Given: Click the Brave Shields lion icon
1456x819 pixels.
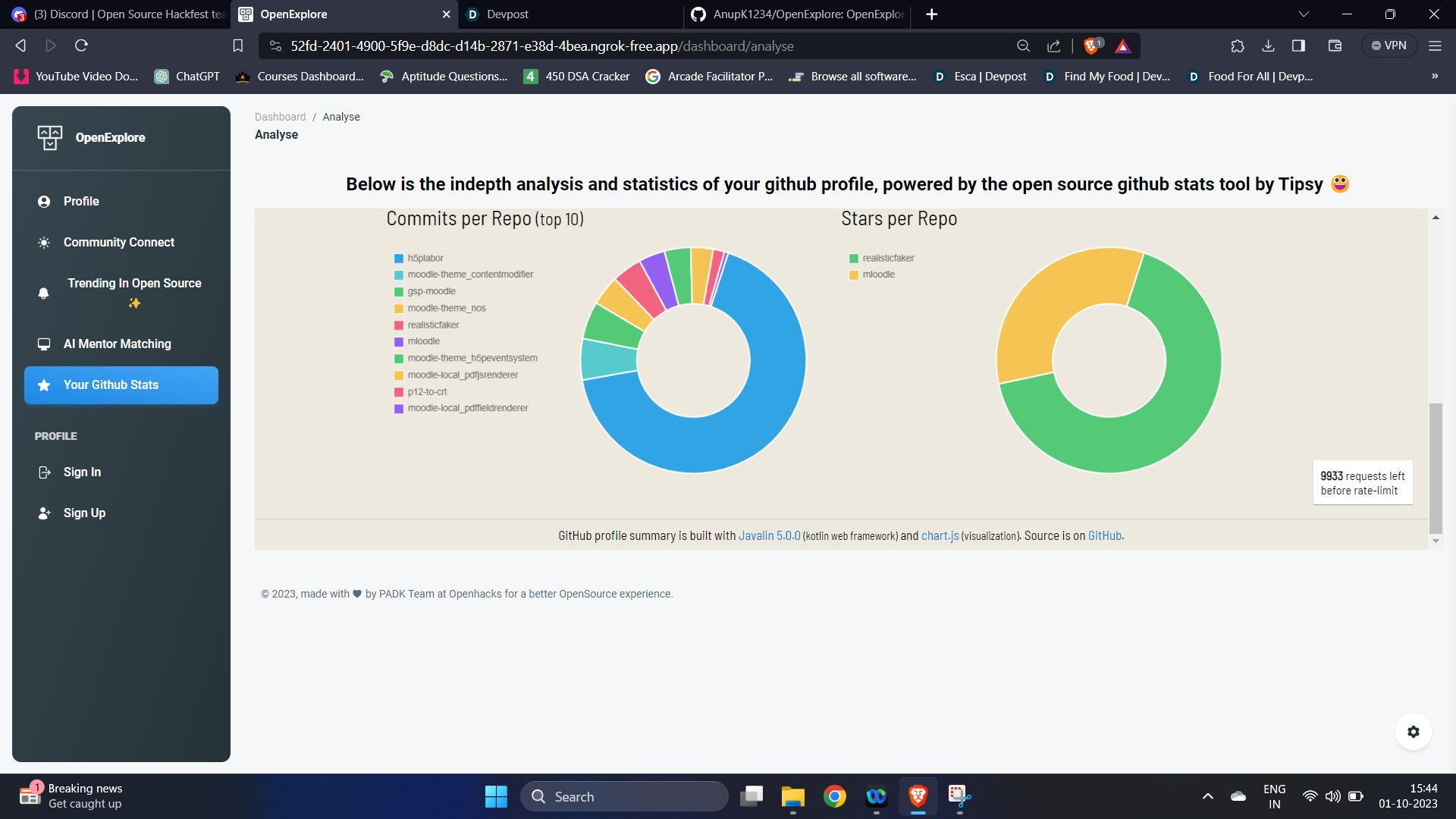Looking at the screenshot, I should (1091, 46).
